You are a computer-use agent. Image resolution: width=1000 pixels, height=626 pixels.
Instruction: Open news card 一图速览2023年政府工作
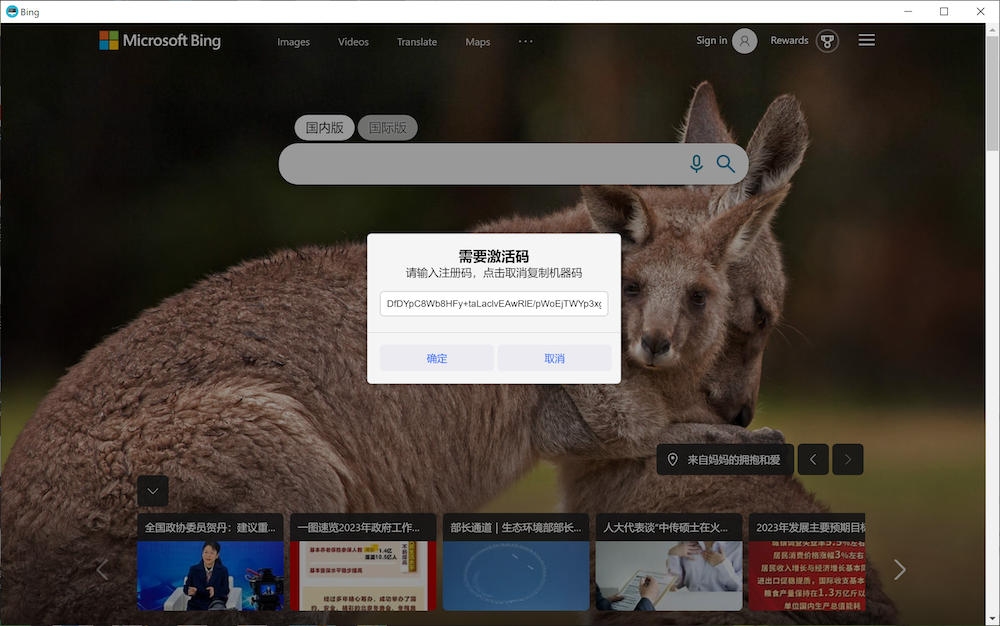coord(363,562)
